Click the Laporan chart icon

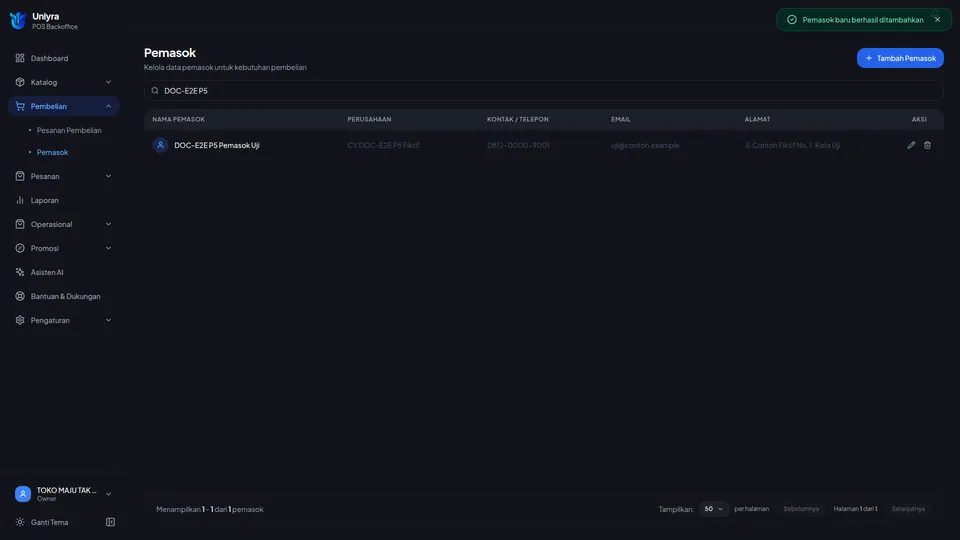[x=20, y=200]
